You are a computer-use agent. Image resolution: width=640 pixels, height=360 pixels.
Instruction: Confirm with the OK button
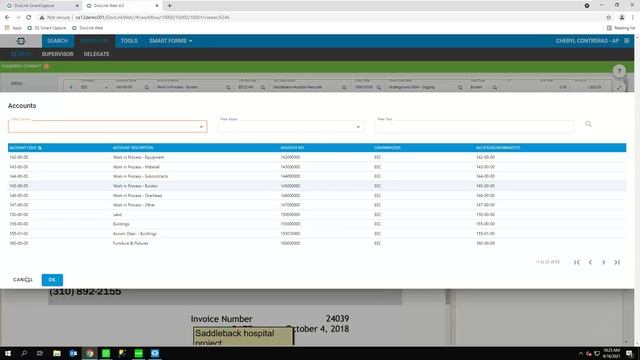52,280
